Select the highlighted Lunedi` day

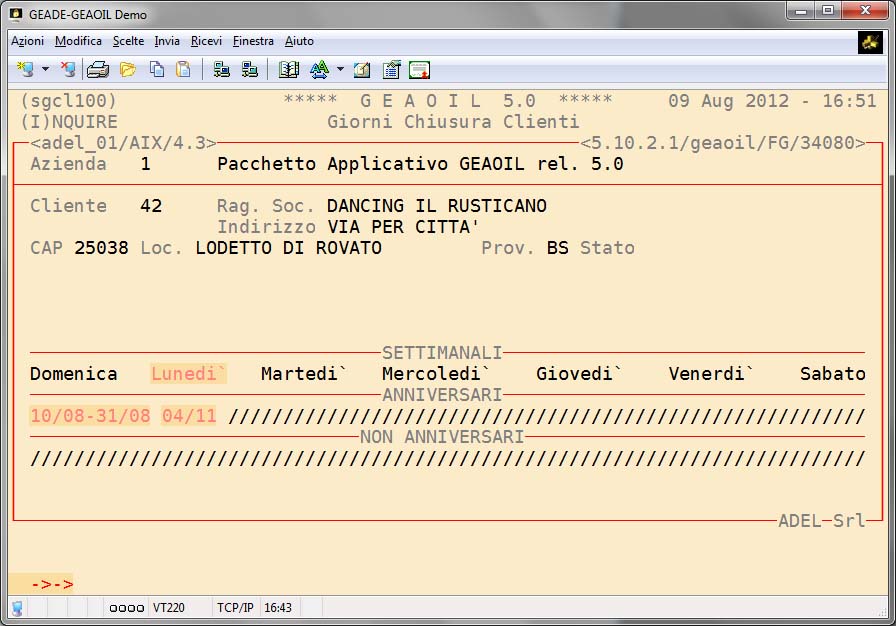point(189,374)
